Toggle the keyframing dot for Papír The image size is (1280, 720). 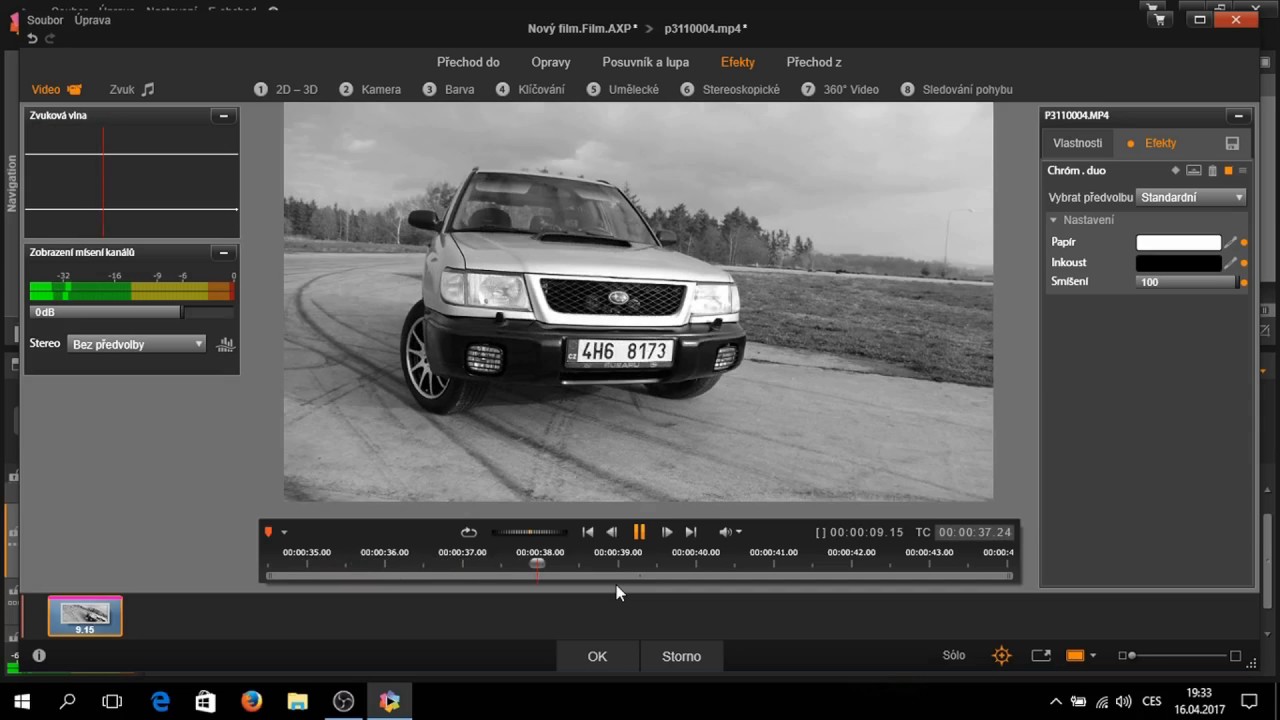(x=1244, y=243)
